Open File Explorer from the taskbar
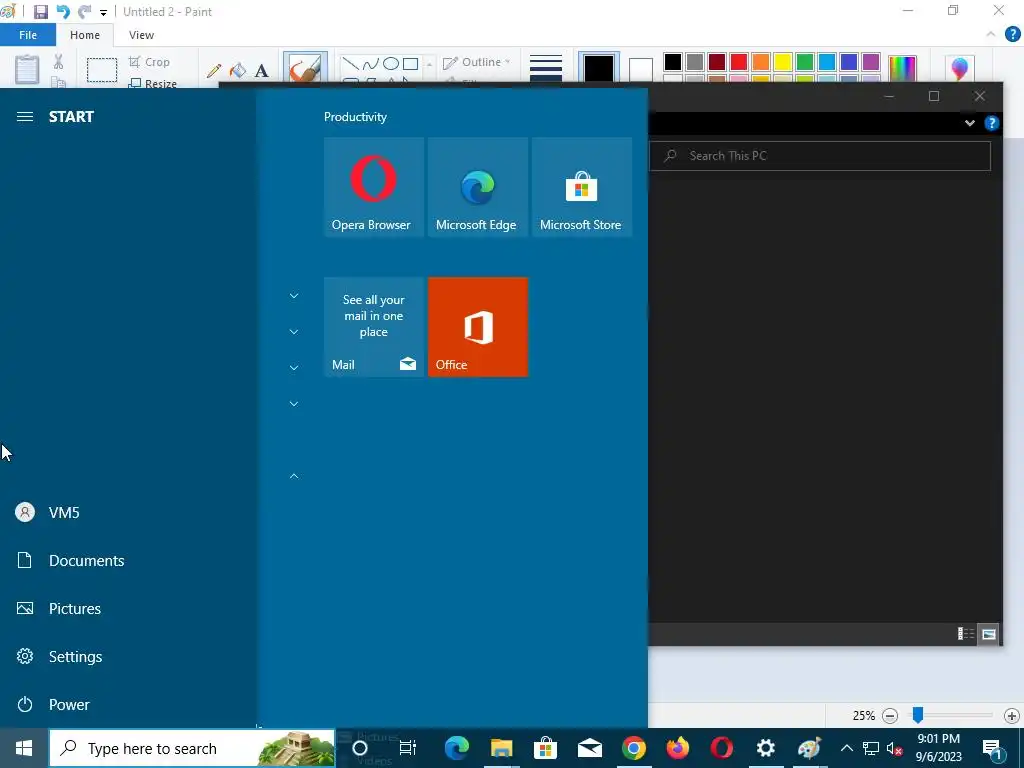 click(x=502, y=748)
